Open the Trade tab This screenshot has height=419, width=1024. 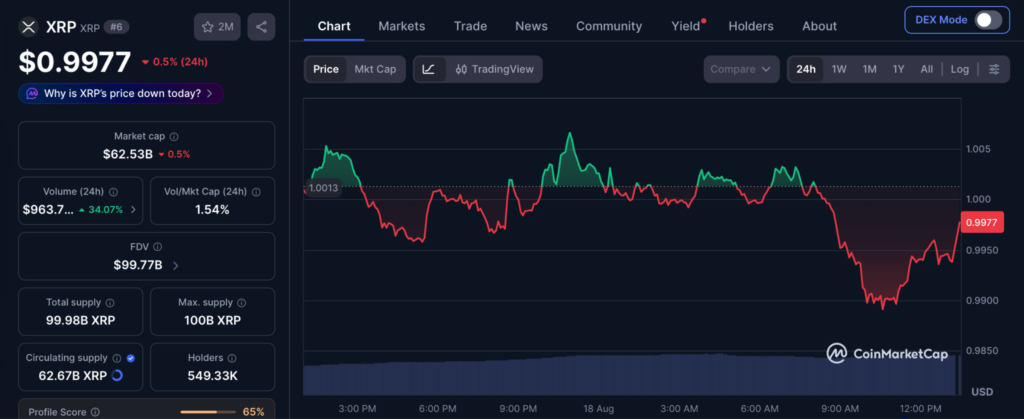[x=470, y=26]
